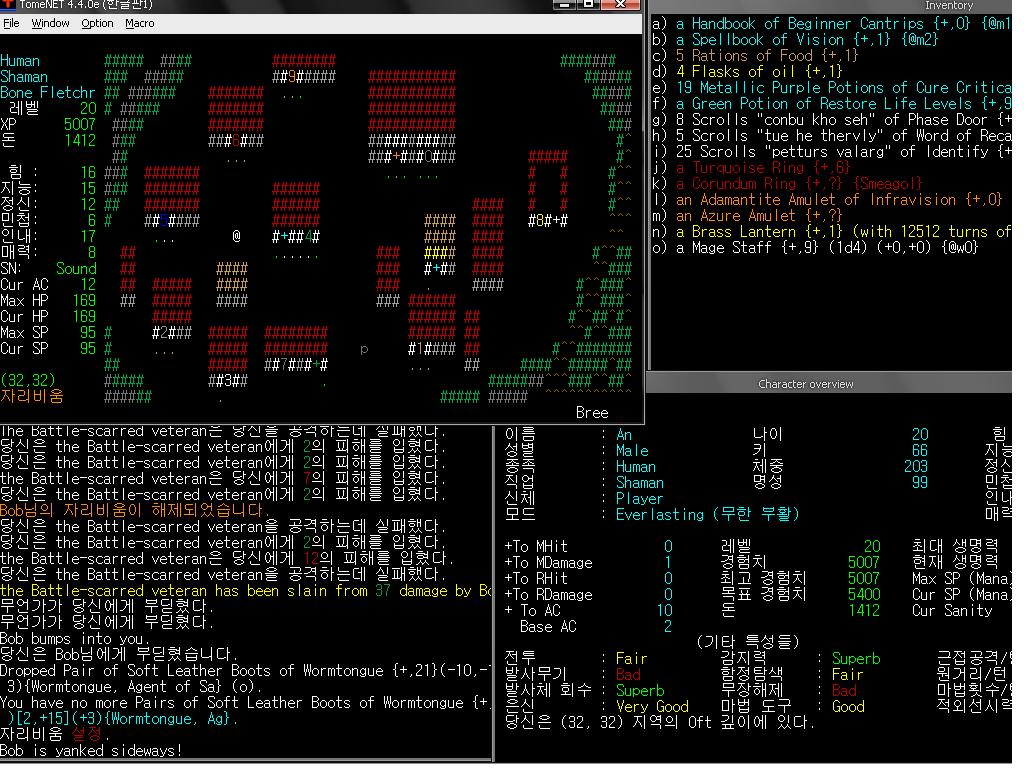Click the Male value in Character overview
1024x768 pixels.
[632, 451]
